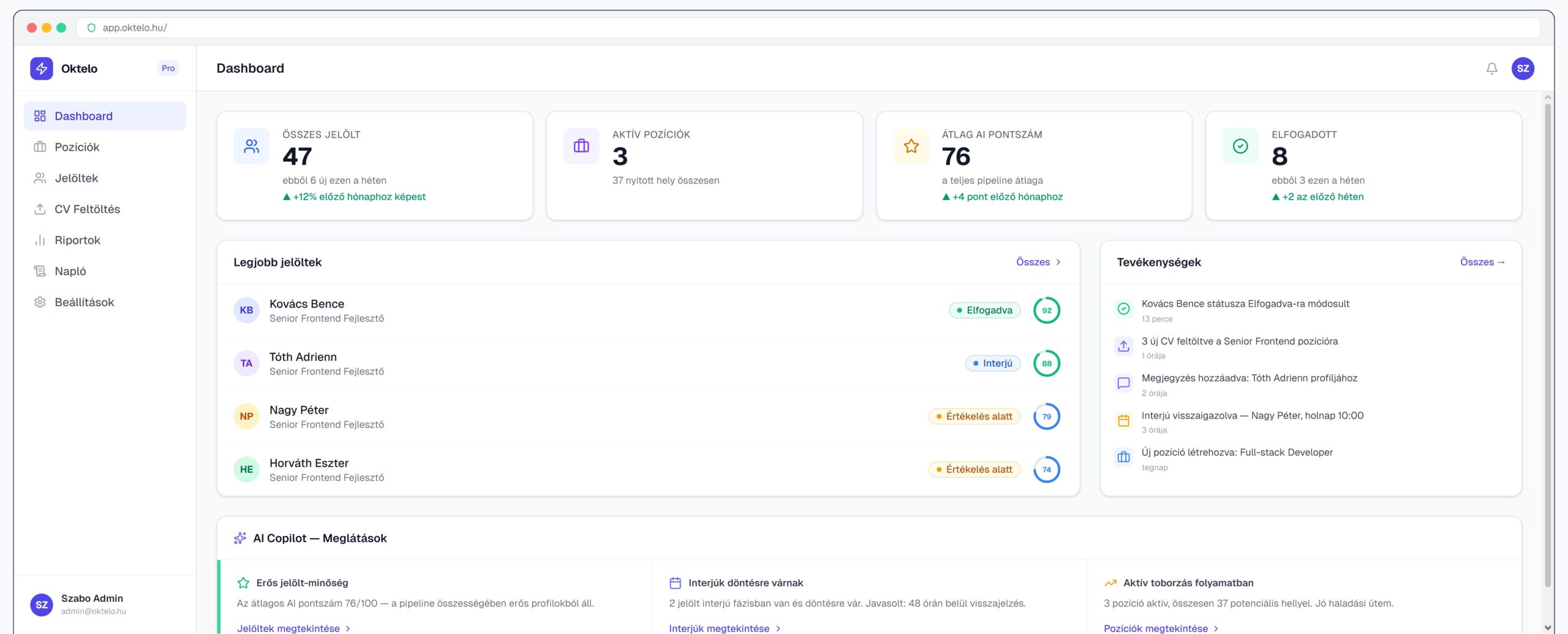Click the AI Copilot sparkle icon
The image size is (1568, 634).
coord(240,538)
